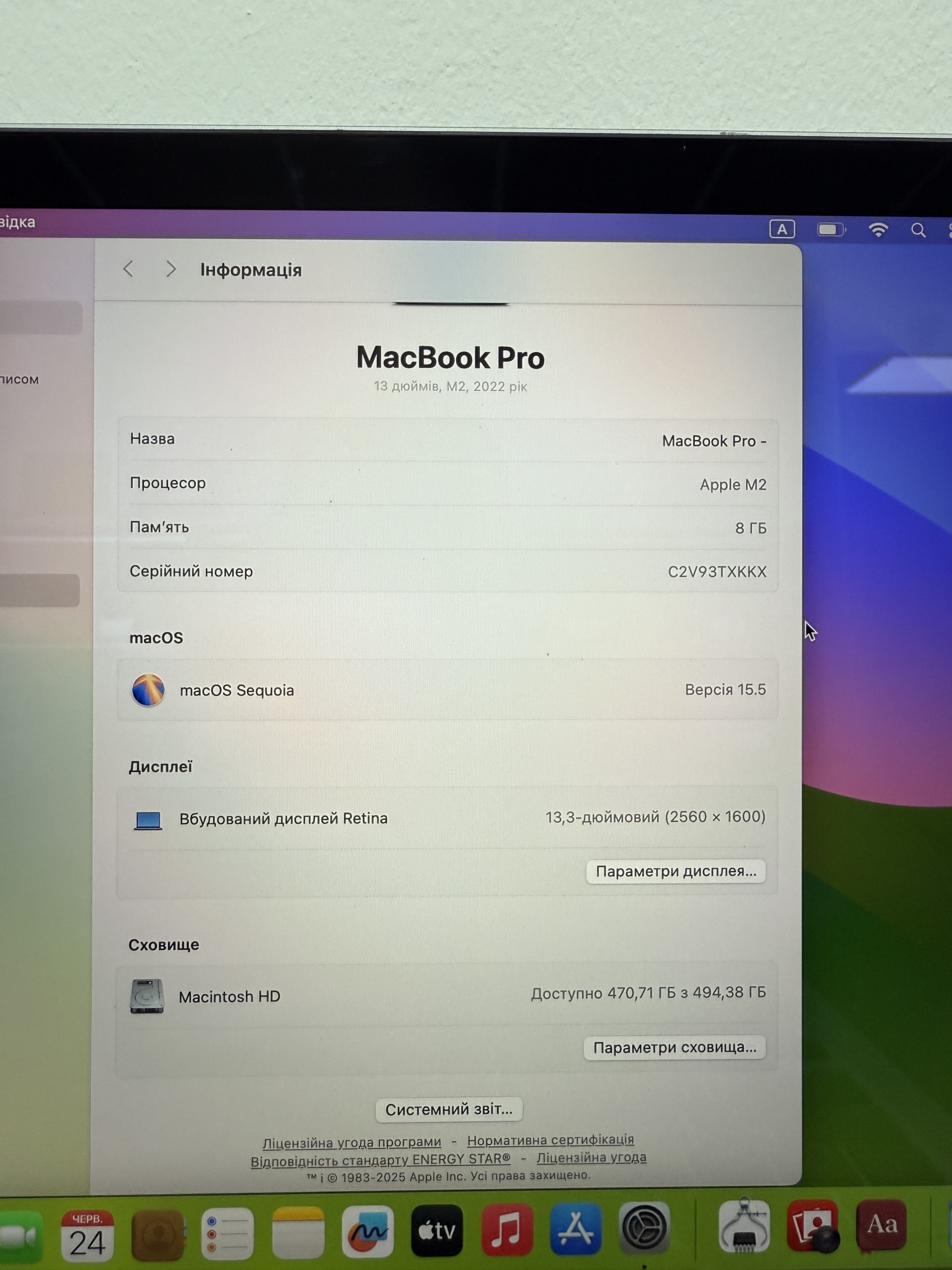Screen dimensions: 952x1270
Task: Open Нормативна сертифікація link
Action: (x=550, y=1140)
